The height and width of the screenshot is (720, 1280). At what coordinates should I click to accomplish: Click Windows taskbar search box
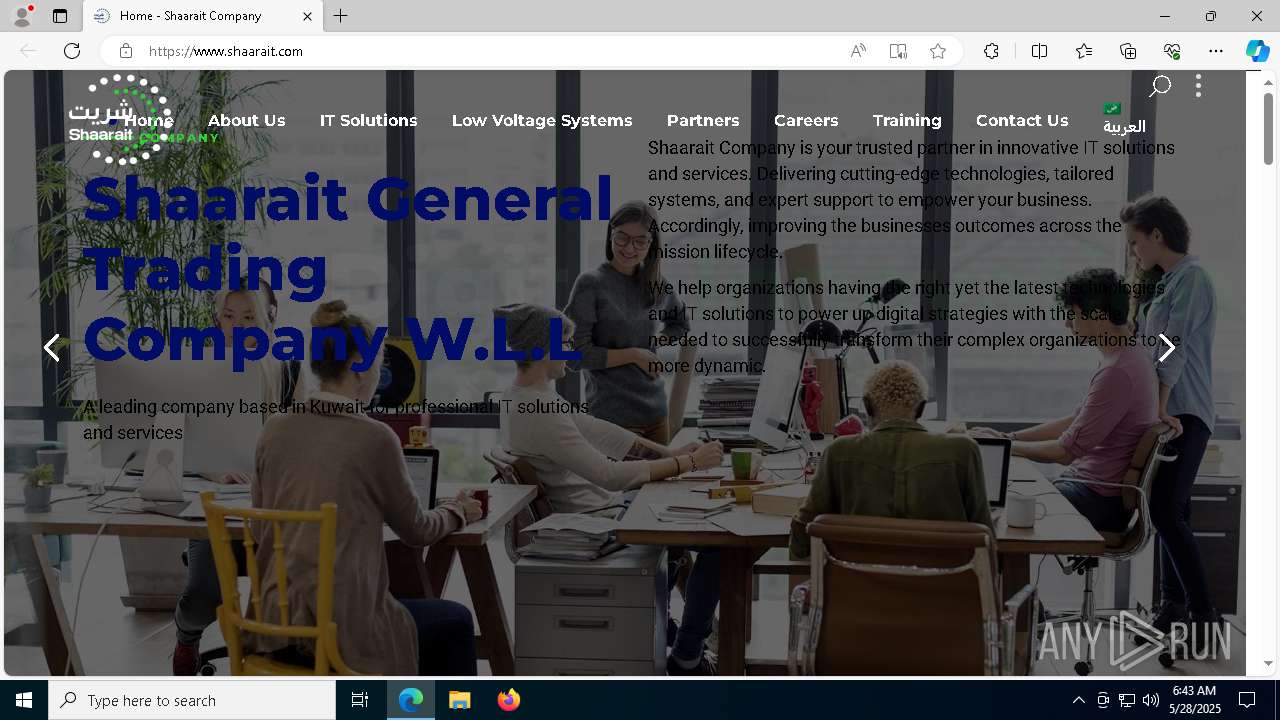(x=192, y=700)
